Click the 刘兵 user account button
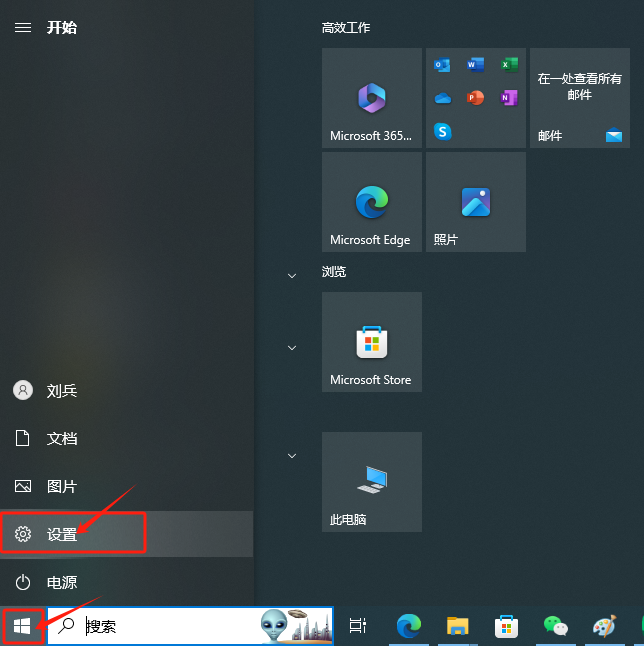The image size is (644, 646). [x=62, y=390]
